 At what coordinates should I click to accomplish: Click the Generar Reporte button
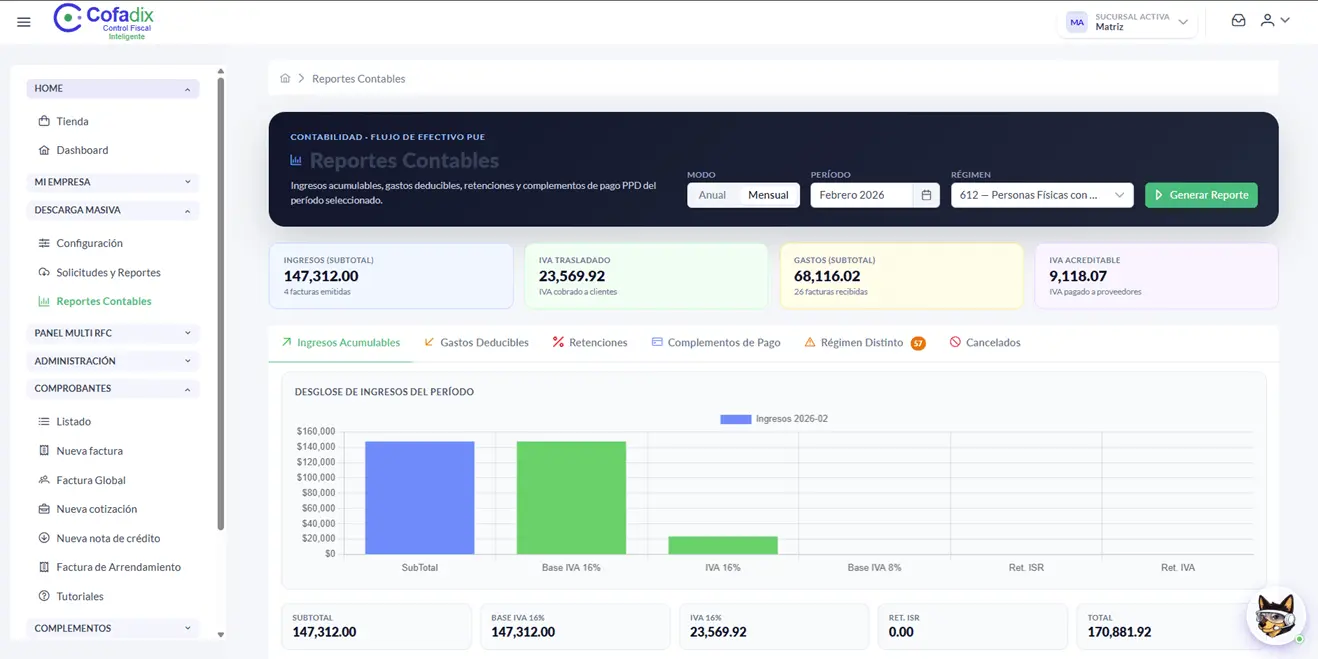[x=1201, y=195]
